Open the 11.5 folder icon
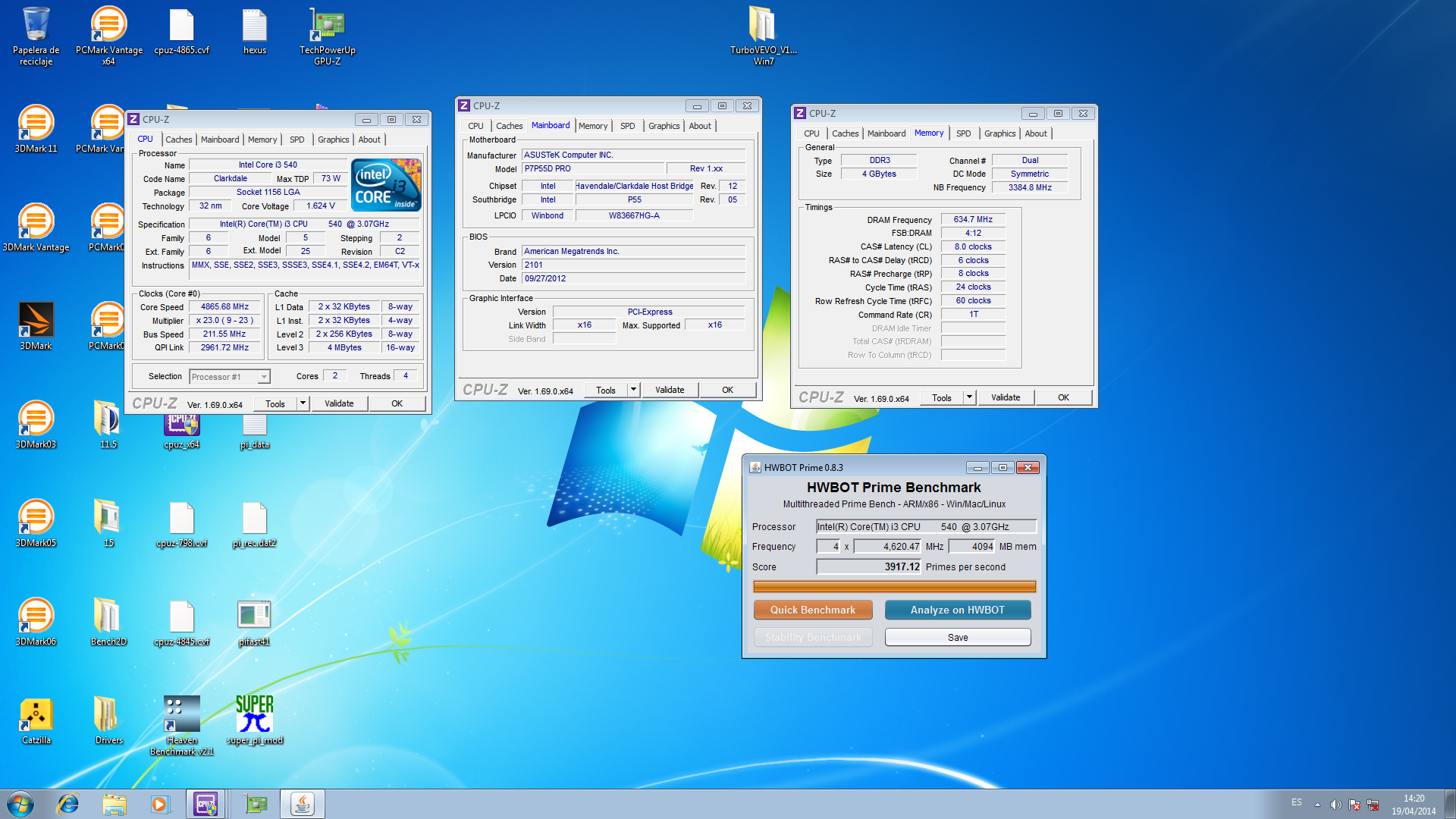This screenshot has height=819, width=1456. [x=108, y=425]
